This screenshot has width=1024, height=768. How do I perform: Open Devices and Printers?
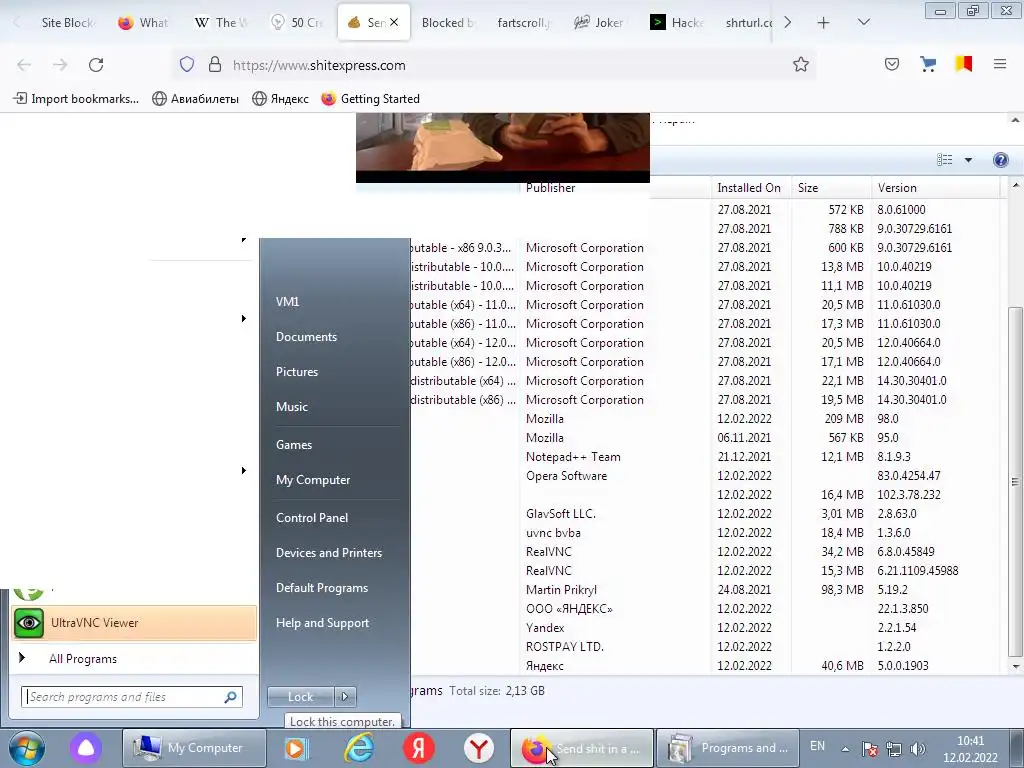[x=328, y=552]
